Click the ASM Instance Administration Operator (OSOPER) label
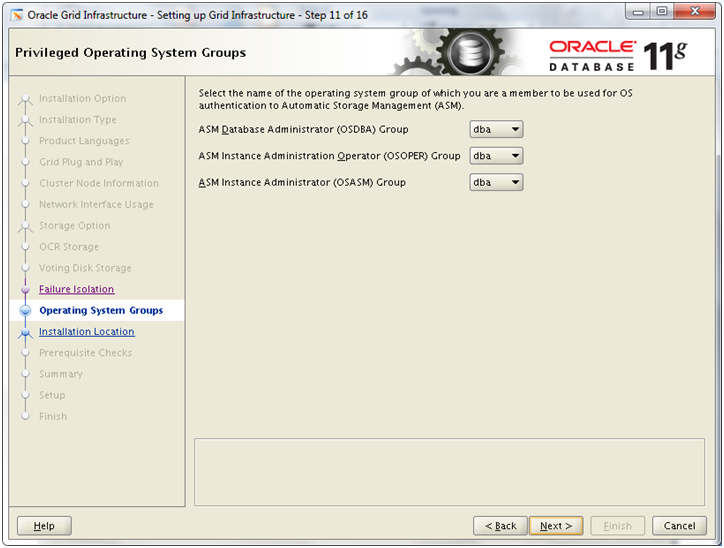This screenshot has width=724, height=548. coord(329,156)
